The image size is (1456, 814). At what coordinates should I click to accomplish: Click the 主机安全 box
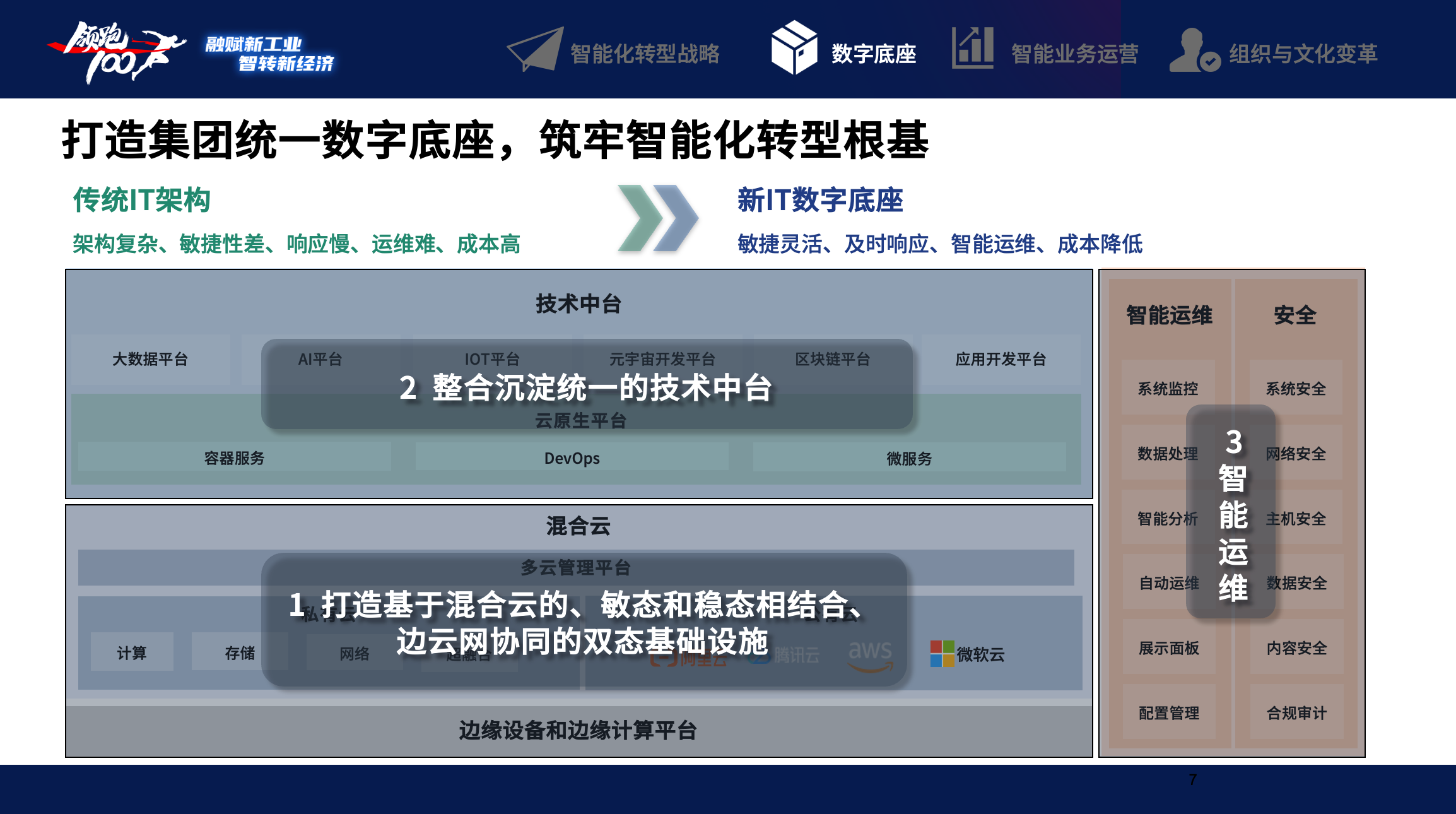[x=1296, y=517]
